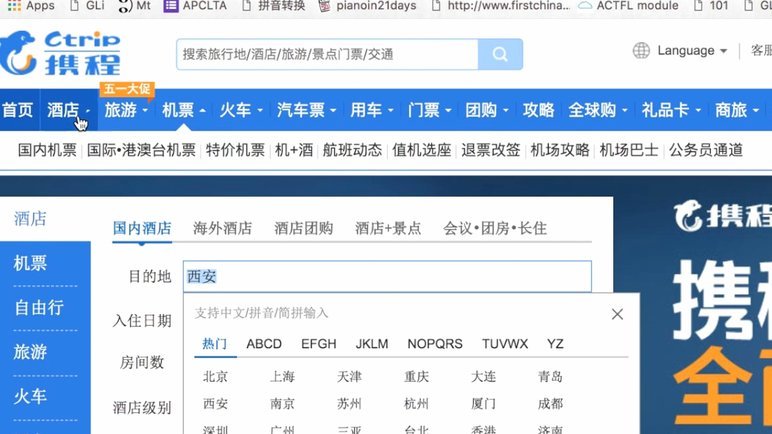
Task: Choose 上海 from hot cities
Action: [282, 377]
